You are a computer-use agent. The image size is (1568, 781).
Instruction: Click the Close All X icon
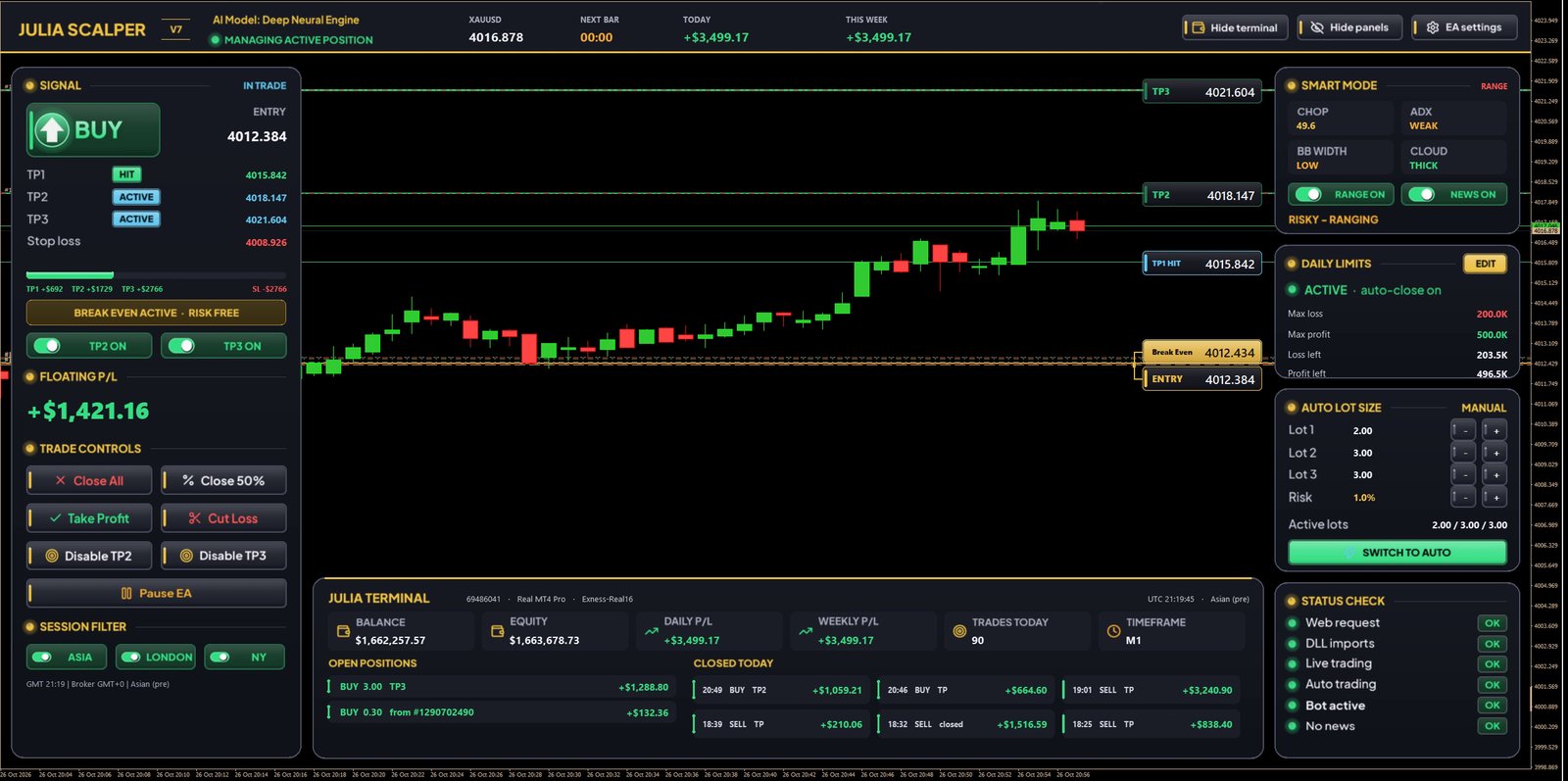click(61, 481)
